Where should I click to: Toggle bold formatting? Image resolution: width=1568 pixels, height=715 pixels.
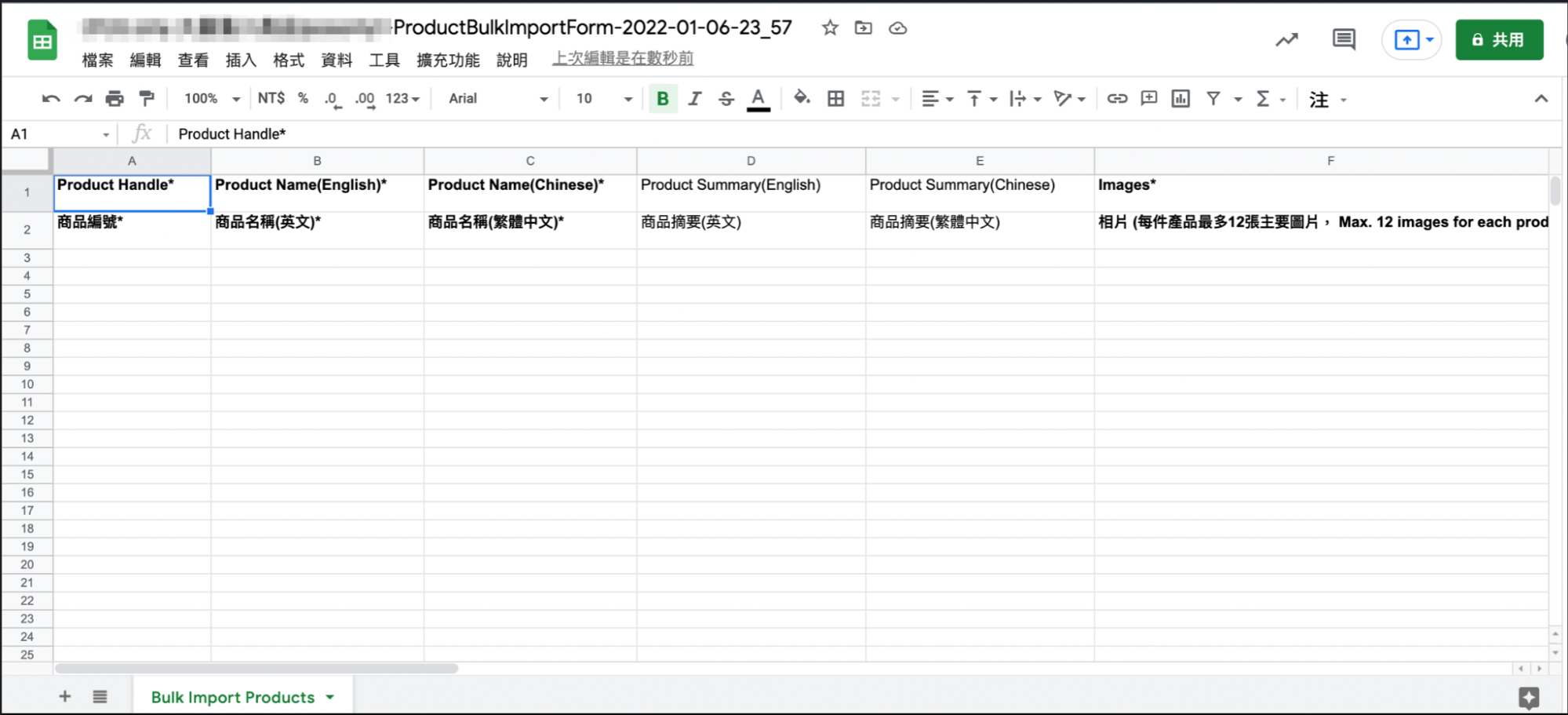(663, 99)
